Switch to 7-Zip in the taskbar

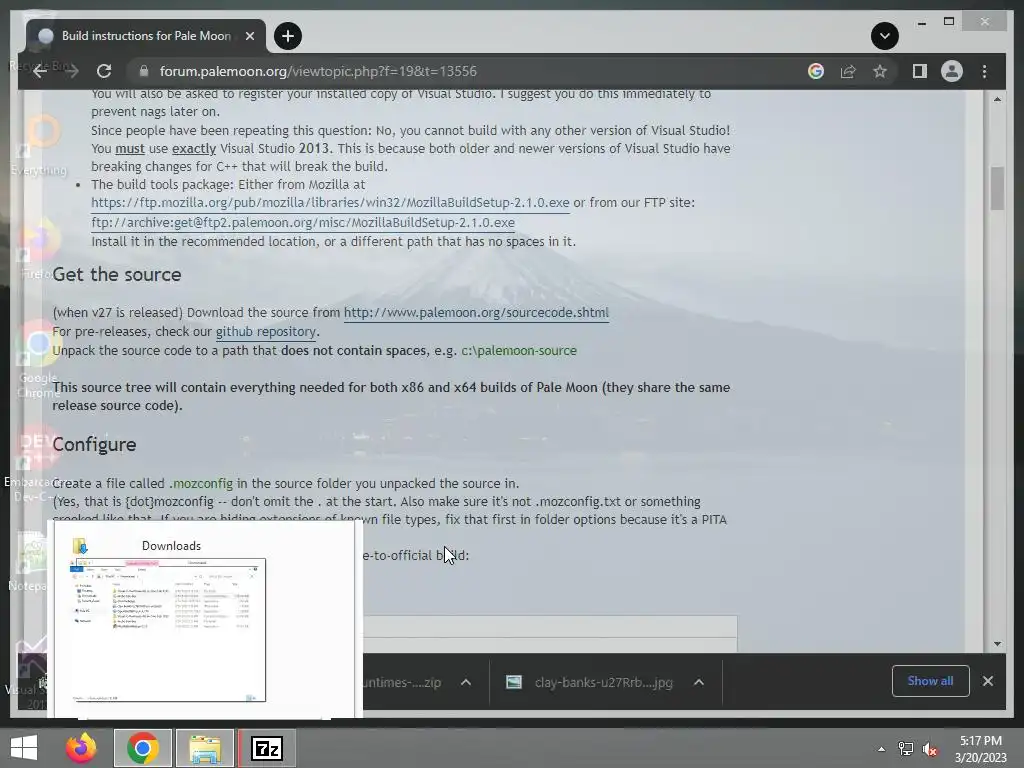(x=267, y=748)
